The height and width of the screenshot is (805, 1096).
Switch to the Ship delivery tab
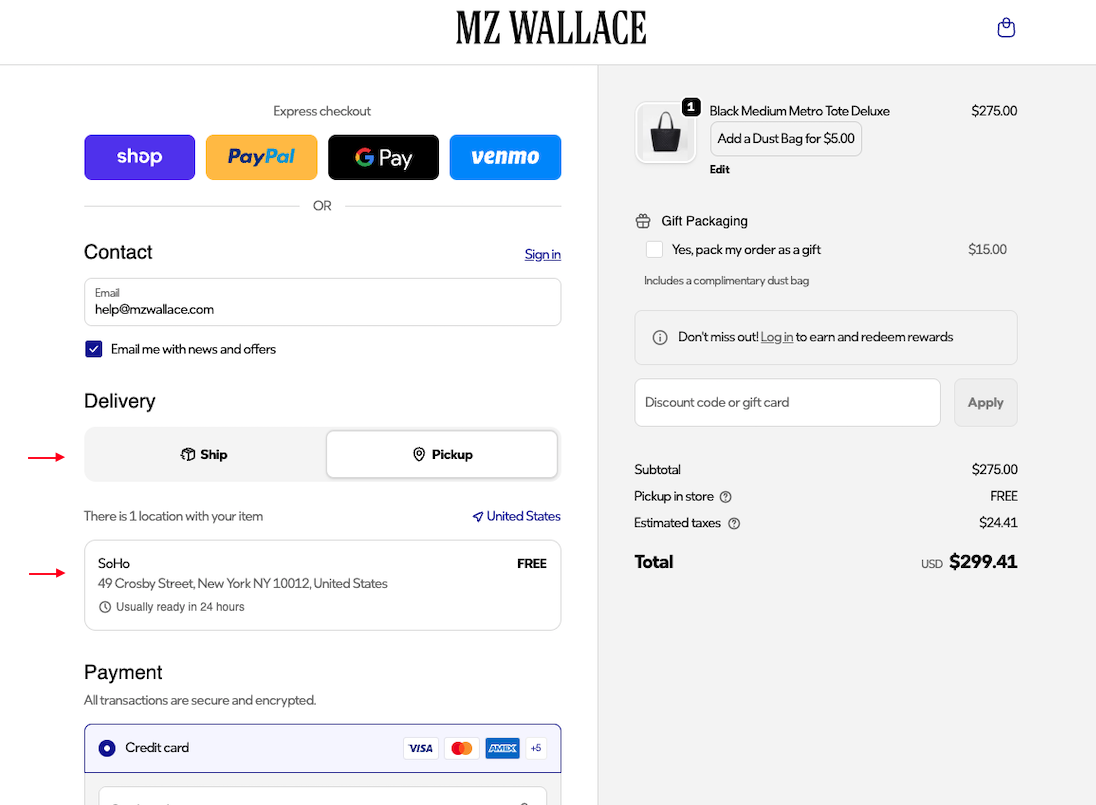pos(205,455)
